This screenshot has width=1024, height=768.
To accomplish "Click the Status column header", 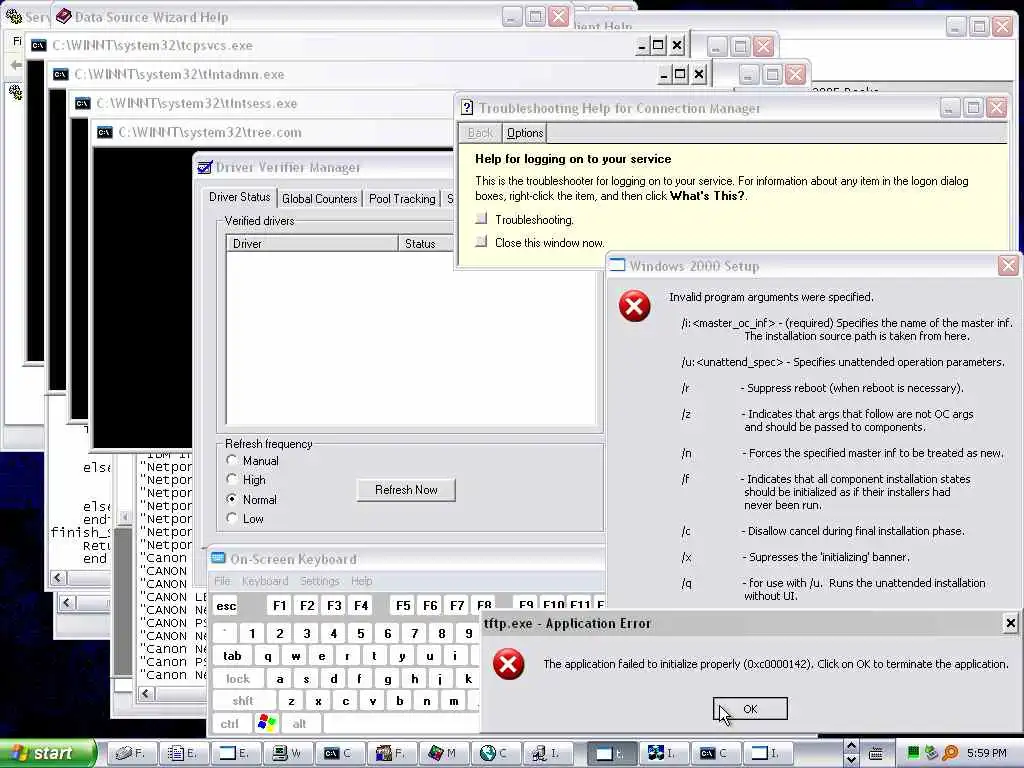I will click(x=426, y=244).
